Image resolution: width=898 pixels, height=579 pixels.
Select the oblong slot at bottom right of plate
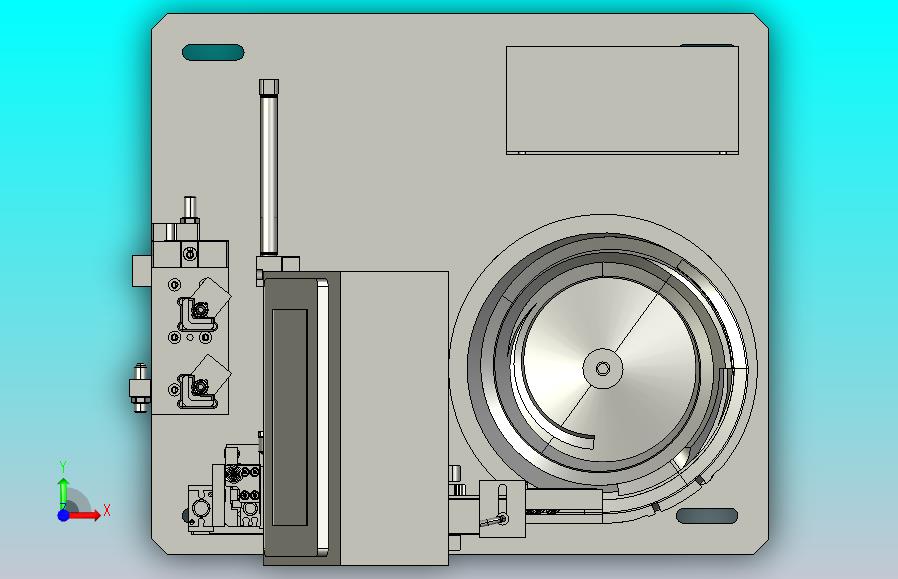coord(707,515)
